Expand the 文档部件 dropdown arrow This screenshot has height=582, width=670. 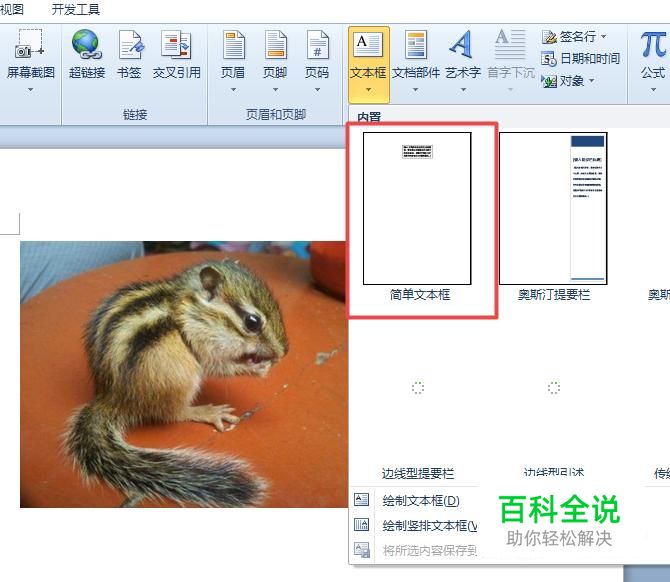415,90
